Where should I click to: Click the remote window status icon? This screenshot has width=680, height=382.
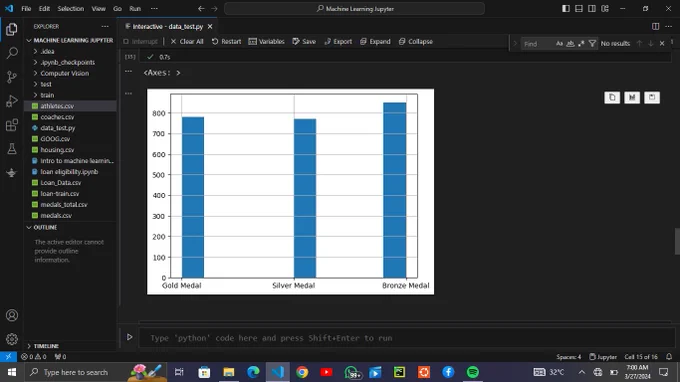[8, 356]
